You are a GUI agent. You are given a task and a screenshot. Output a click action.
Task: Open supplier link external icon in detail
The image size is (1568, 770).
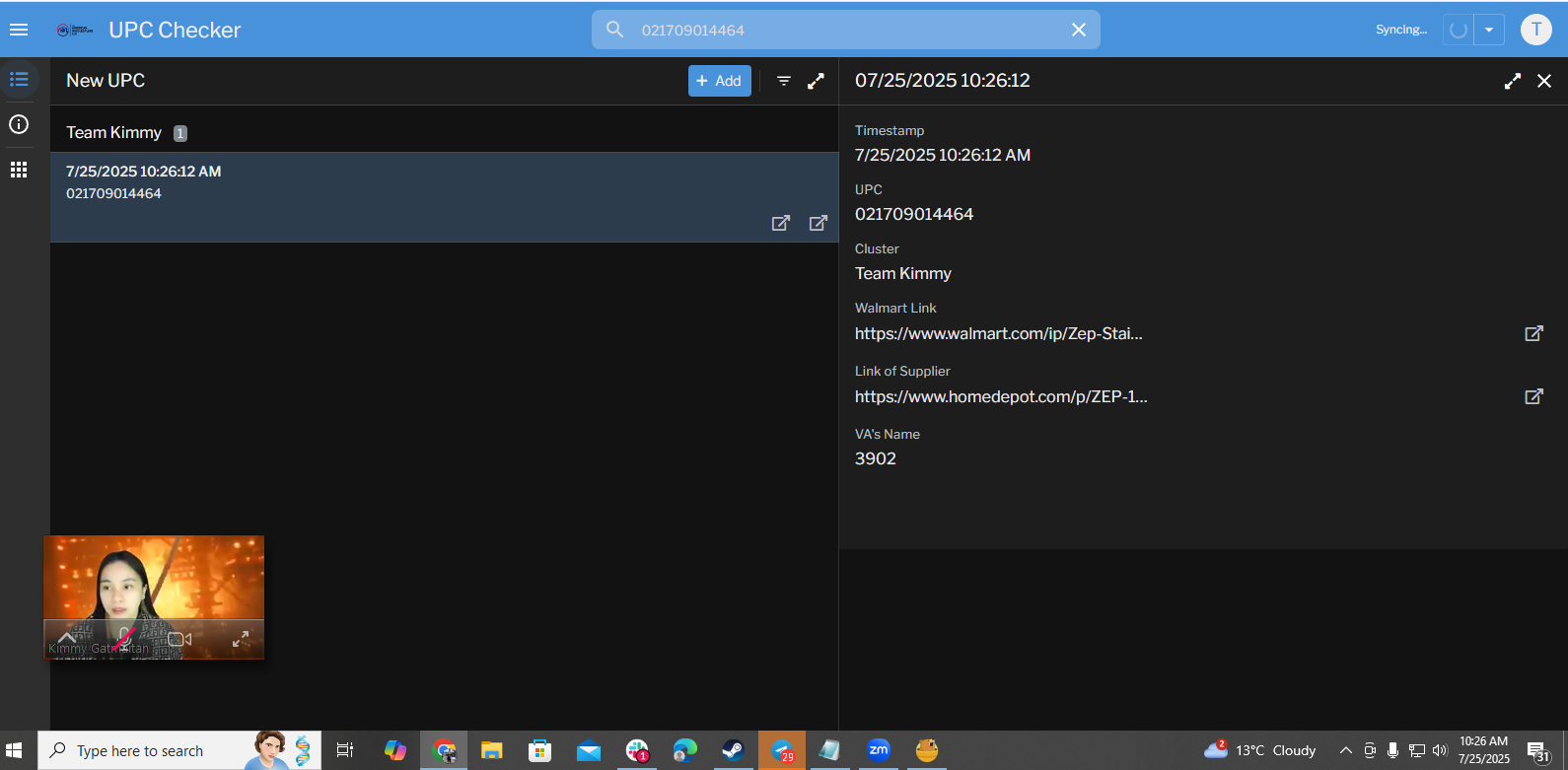tap(1533, 396)
